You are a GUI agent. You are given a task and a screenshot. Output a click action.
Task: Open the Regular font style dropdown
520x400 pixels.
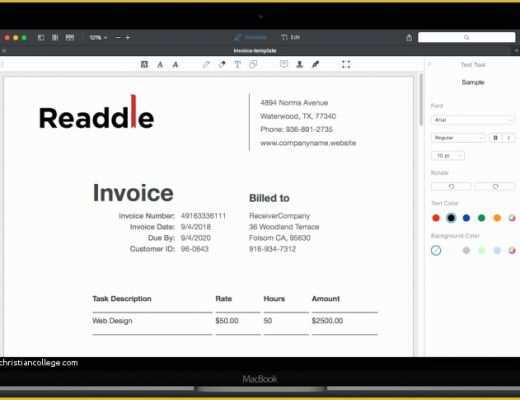[x=458, y=138]
